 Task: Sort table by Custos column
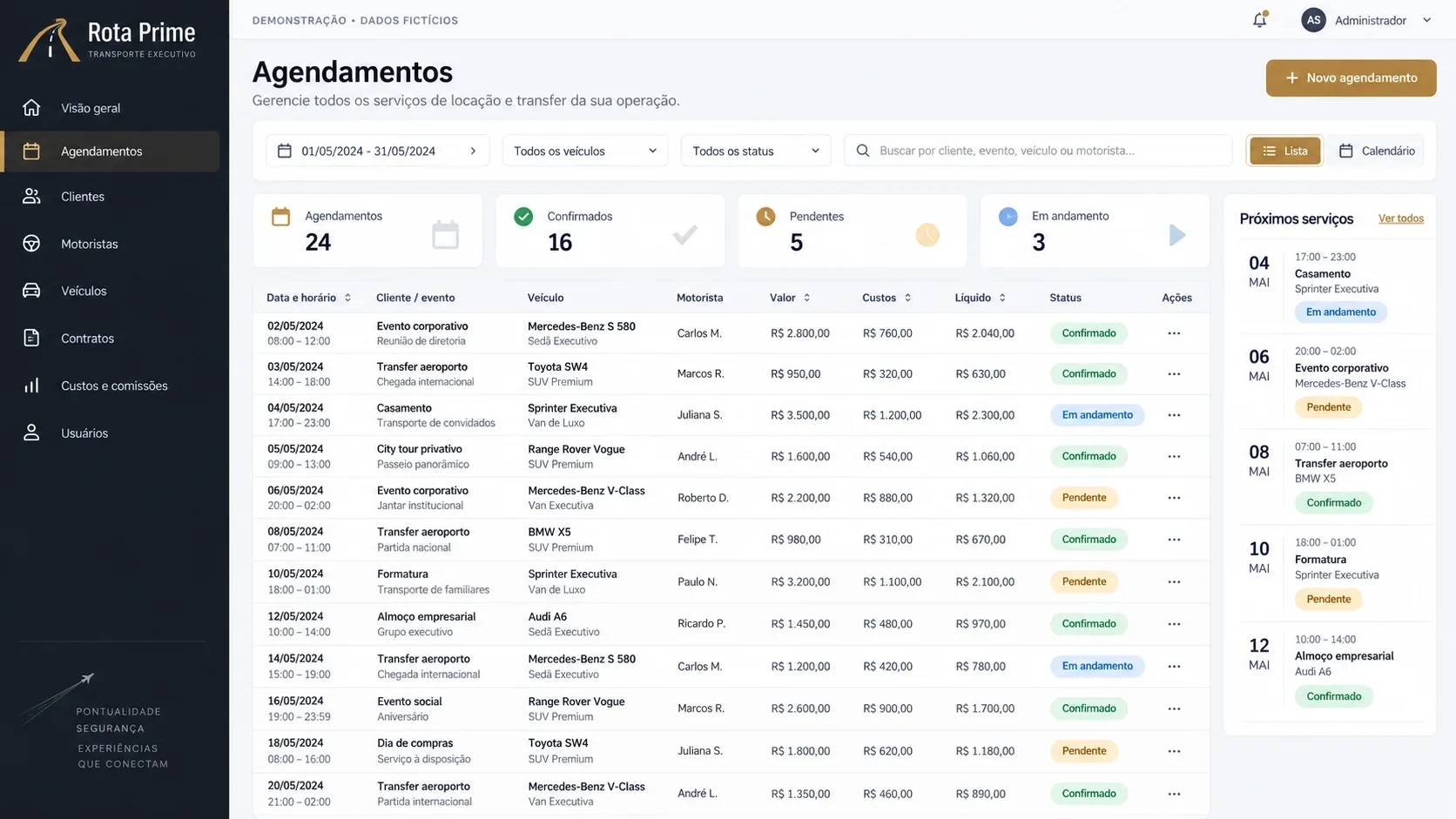pos(886,298)
